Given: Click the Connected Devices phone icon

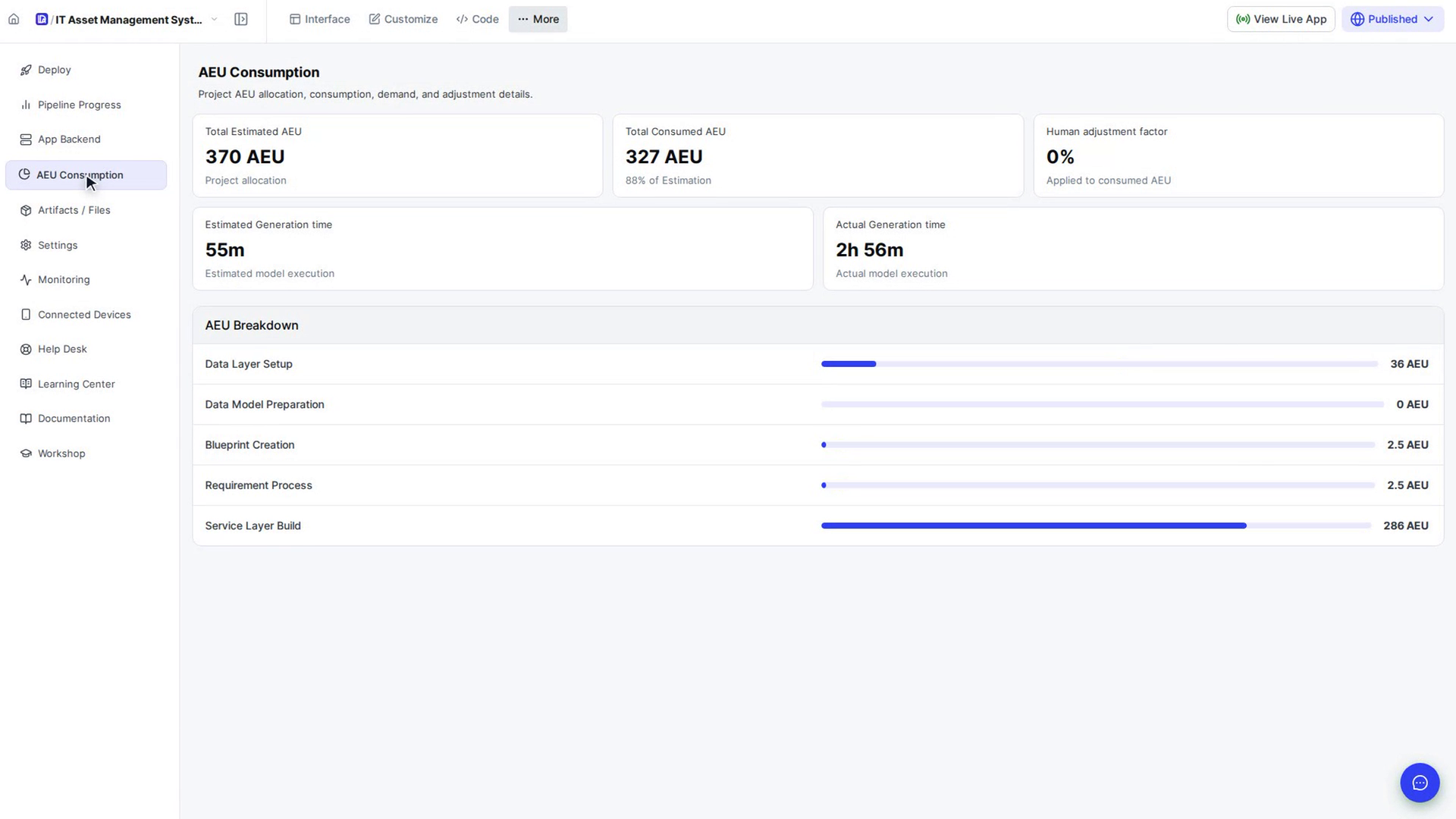Looking at the screenshot, I should [x=26, y=315].
